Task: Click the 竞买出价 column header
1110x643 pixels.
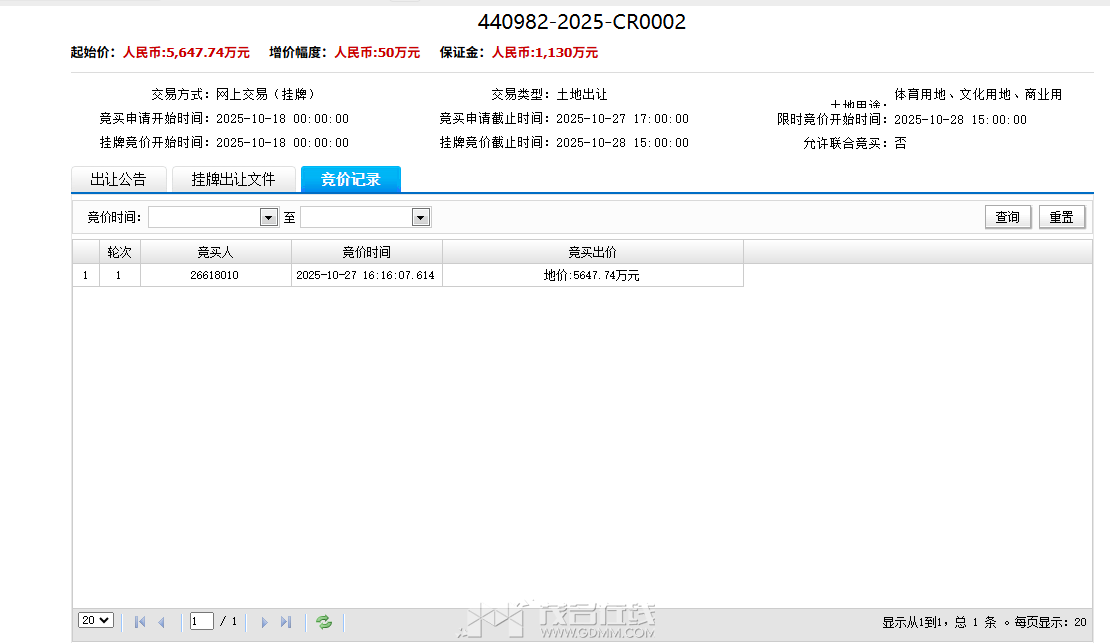Action: pos(592,252)
